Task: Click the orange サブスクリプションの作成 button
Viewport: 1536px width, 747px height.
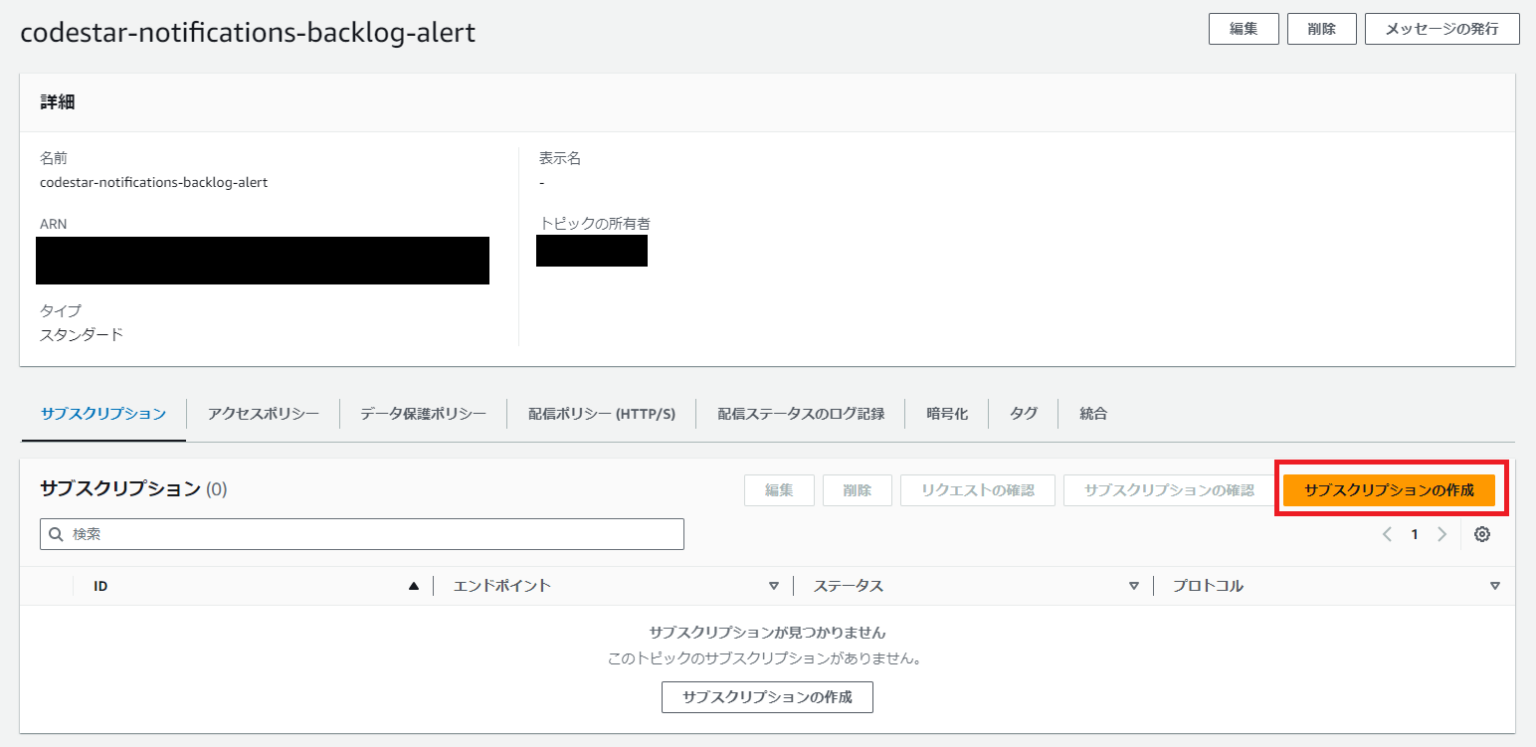Action: (x=1390, y=490)
